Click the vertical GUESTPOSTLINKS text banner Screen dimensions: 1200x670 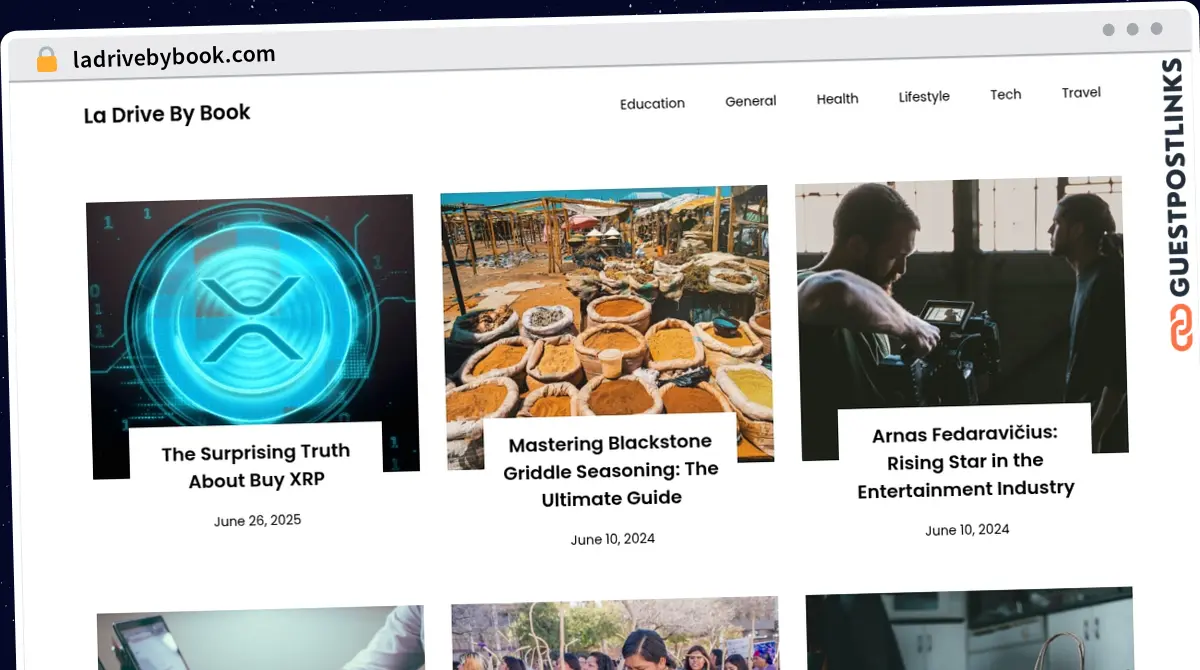[1175, 165]
